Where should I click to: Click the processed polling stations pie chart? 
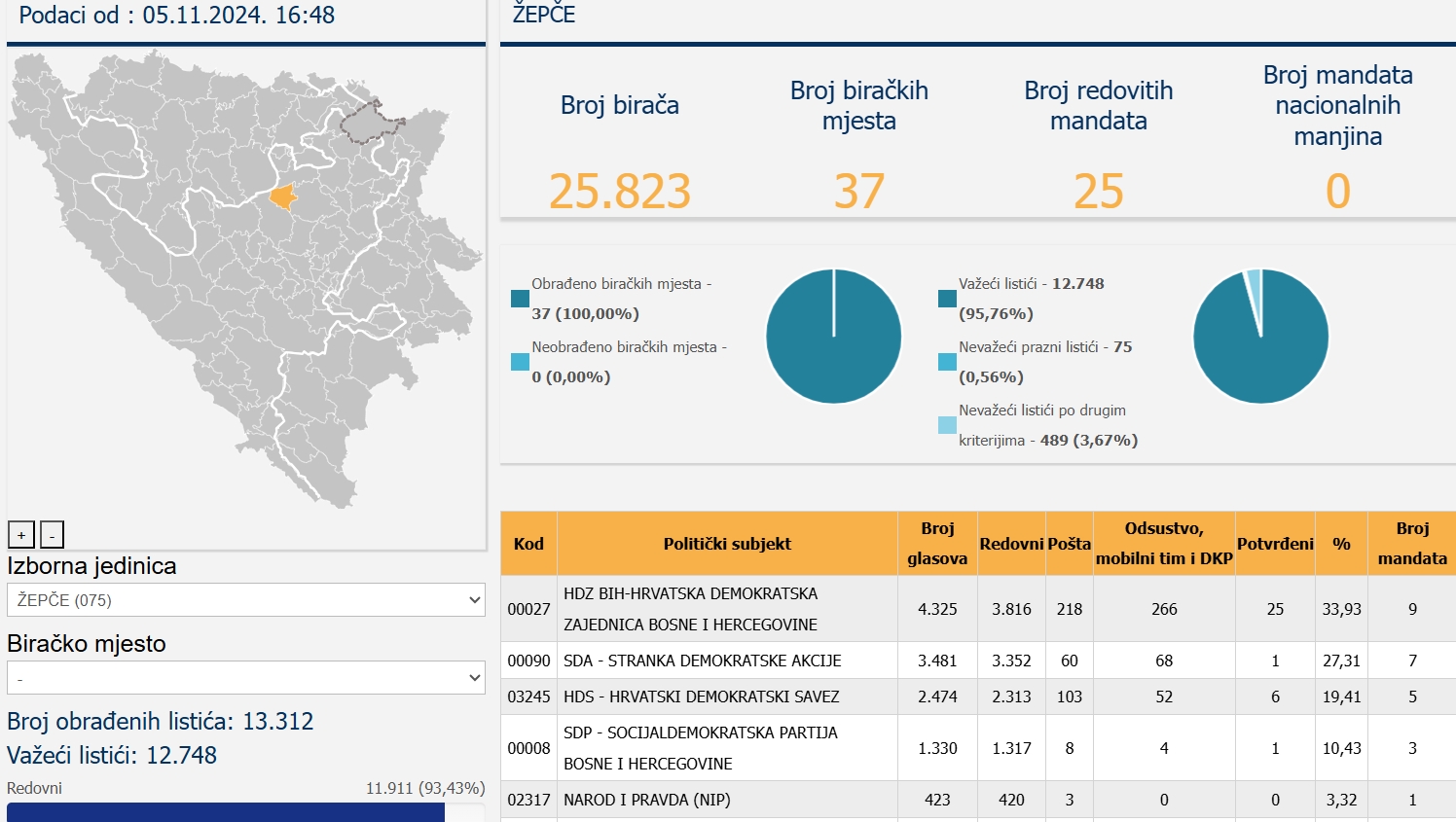click(x=834, y=337)
